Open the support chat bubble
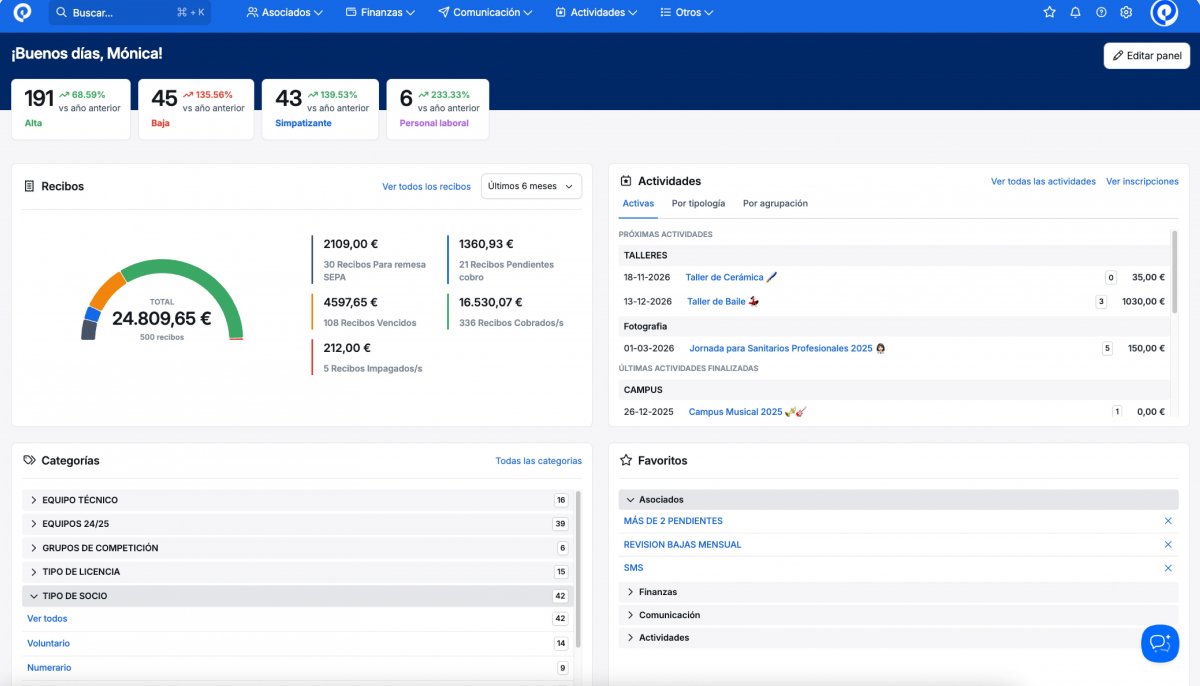The width and height of the screenshot is (1200, 686). (1160, 643)
